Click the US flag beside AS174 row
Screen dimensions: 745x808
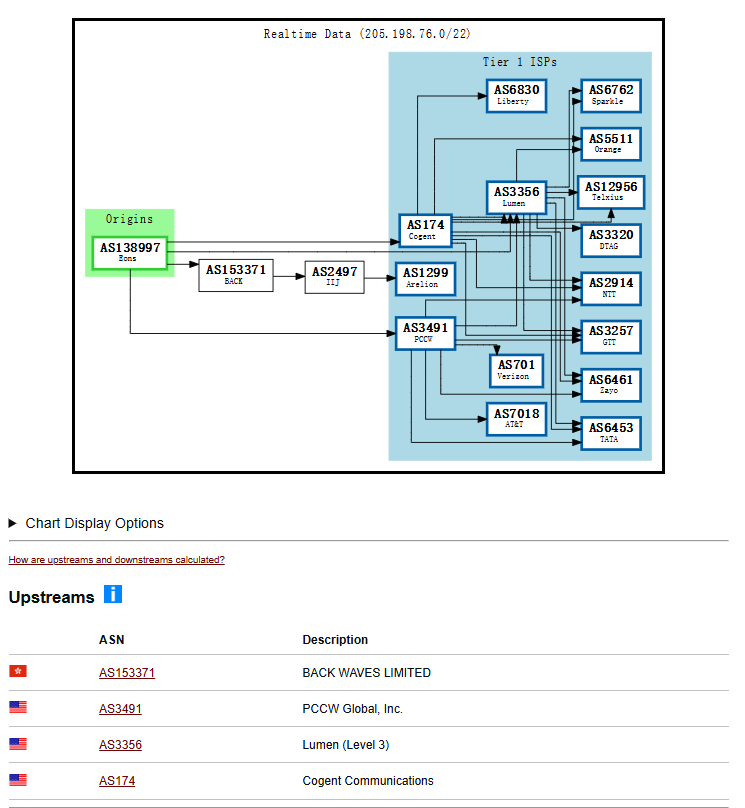18,780
